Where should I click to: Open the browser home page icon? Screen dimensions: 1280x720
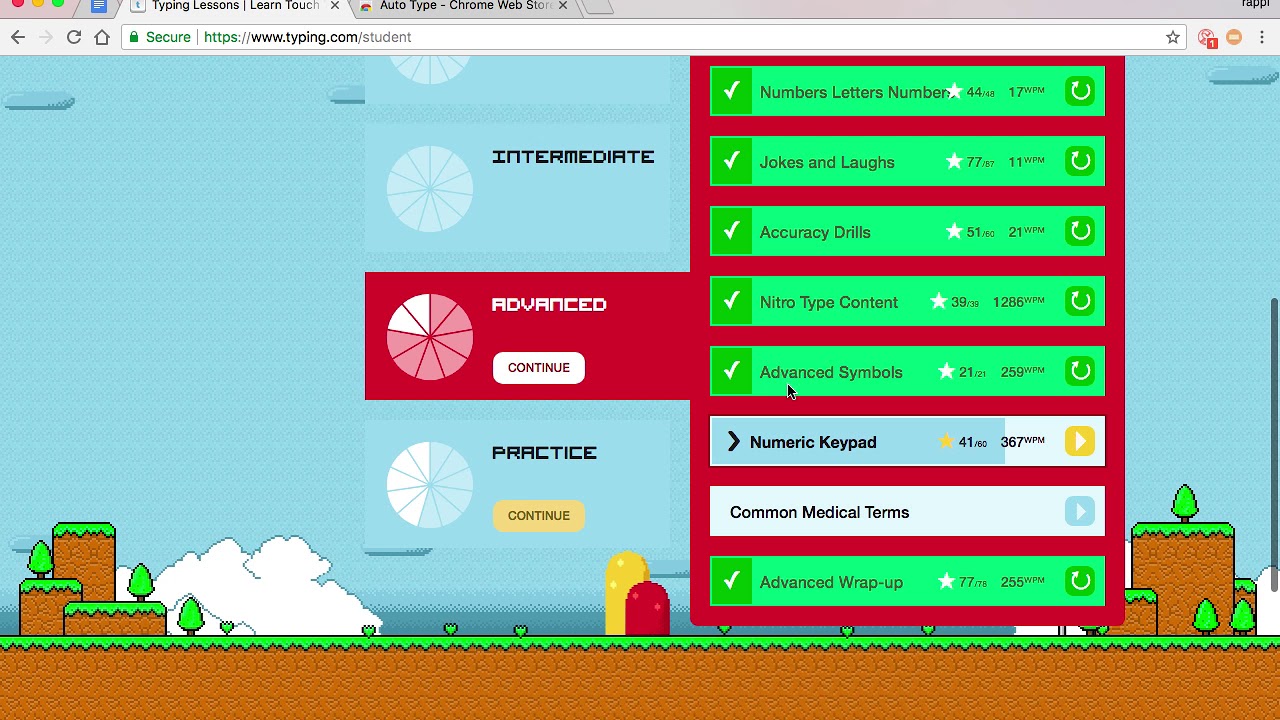[102, 37]
